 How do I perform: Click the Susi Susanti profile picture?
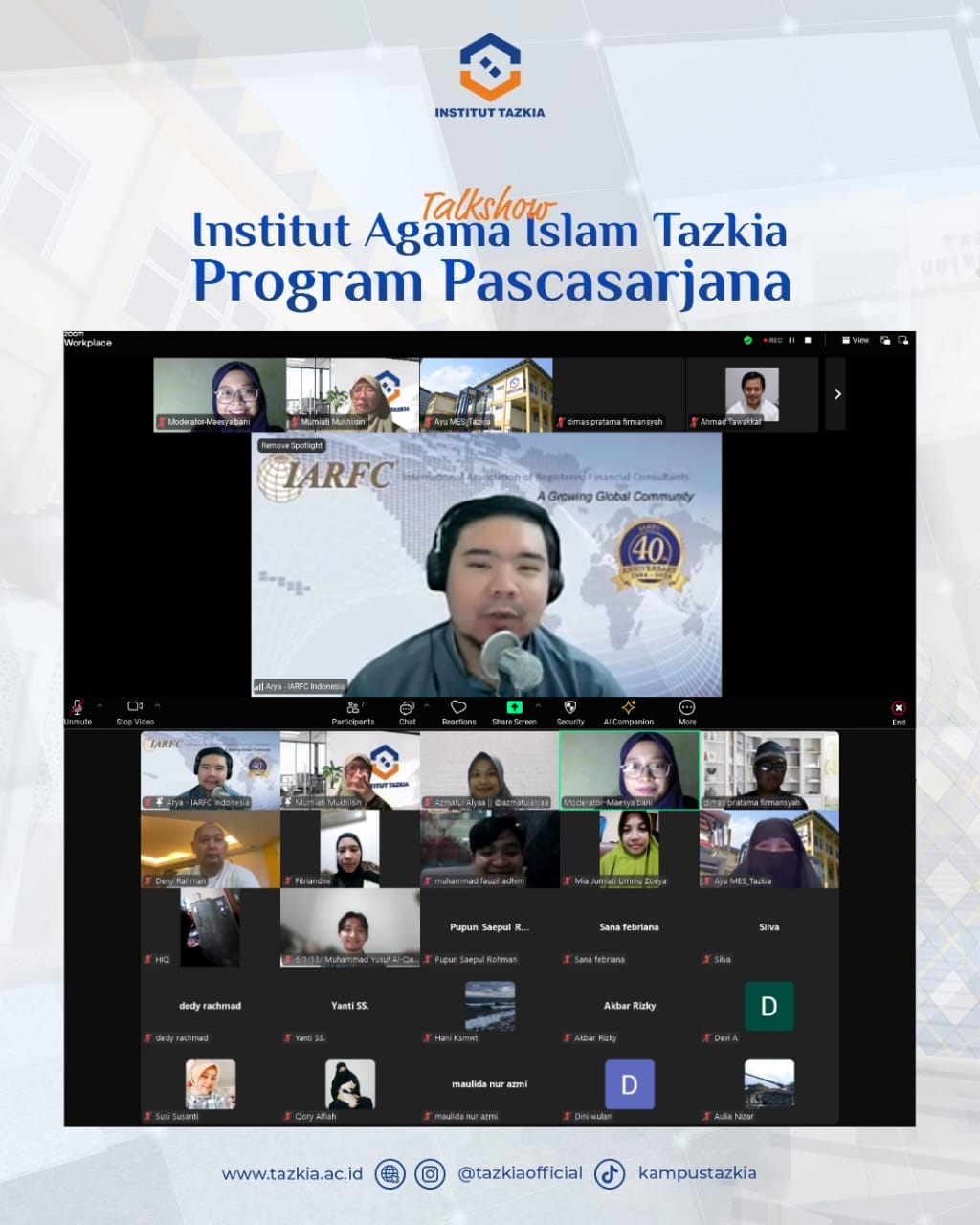pos(211,1084)
